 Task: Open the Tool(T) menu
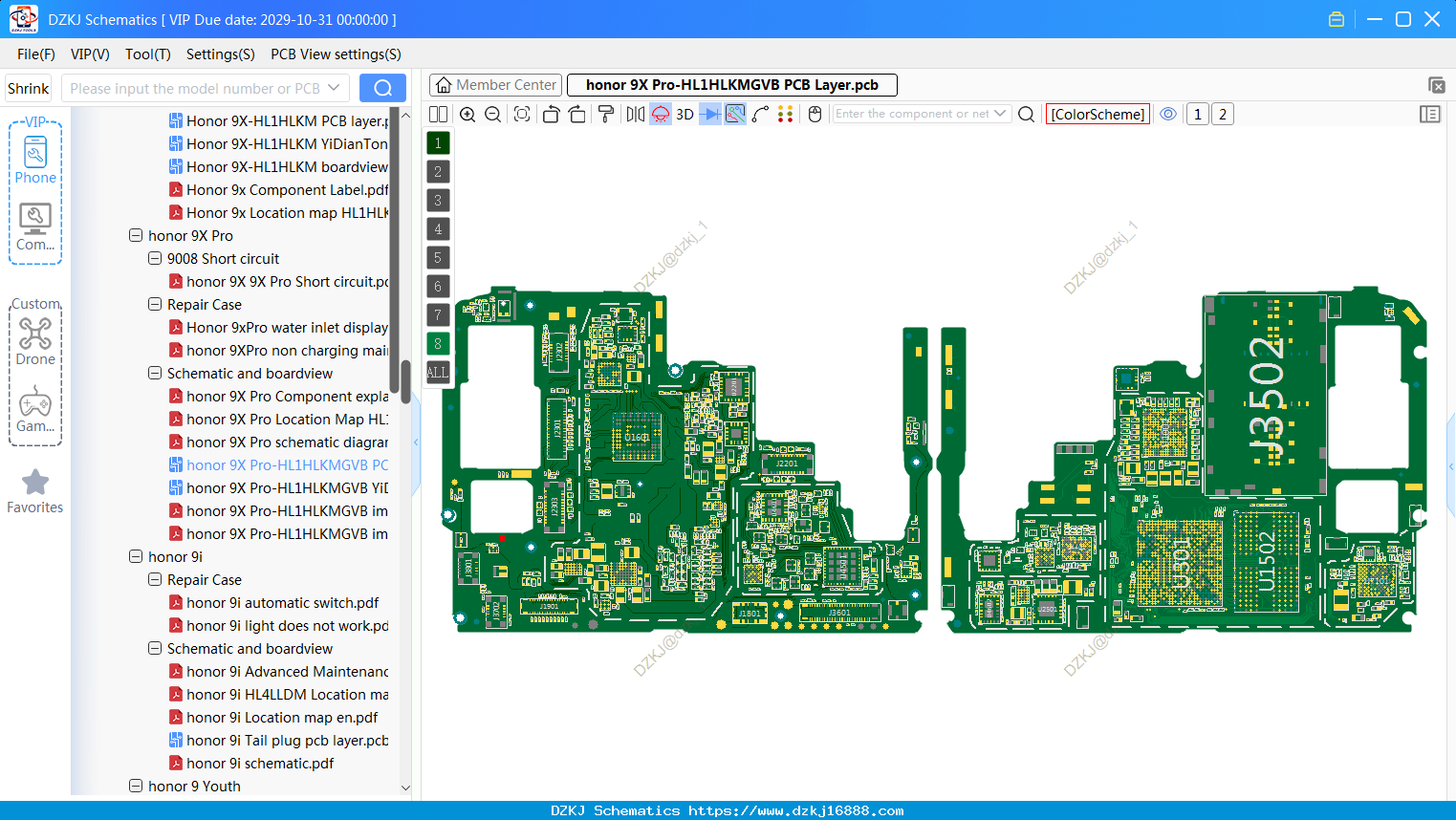[148, 54]
